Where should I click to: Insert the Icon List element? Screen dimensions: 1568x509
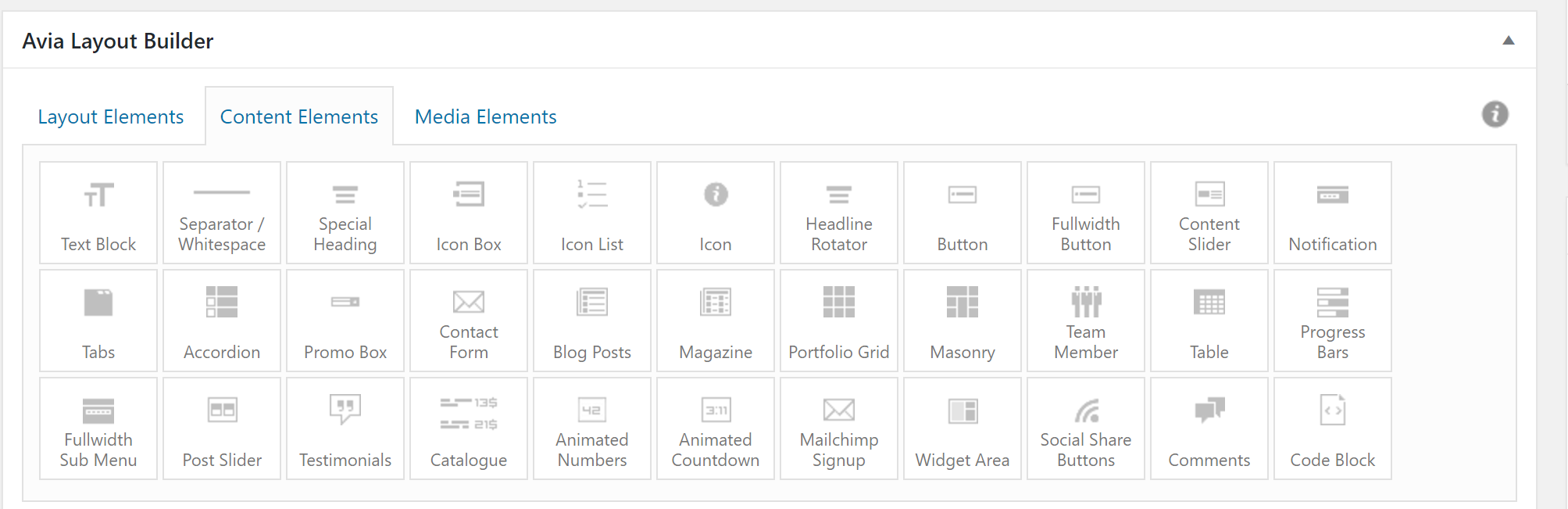coord(592,213)
